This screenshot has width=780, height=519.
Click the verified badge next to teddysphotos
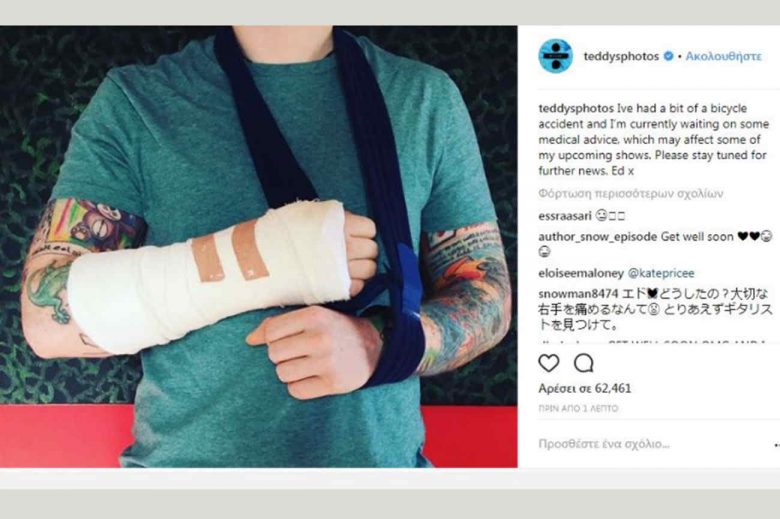(669, 56)
